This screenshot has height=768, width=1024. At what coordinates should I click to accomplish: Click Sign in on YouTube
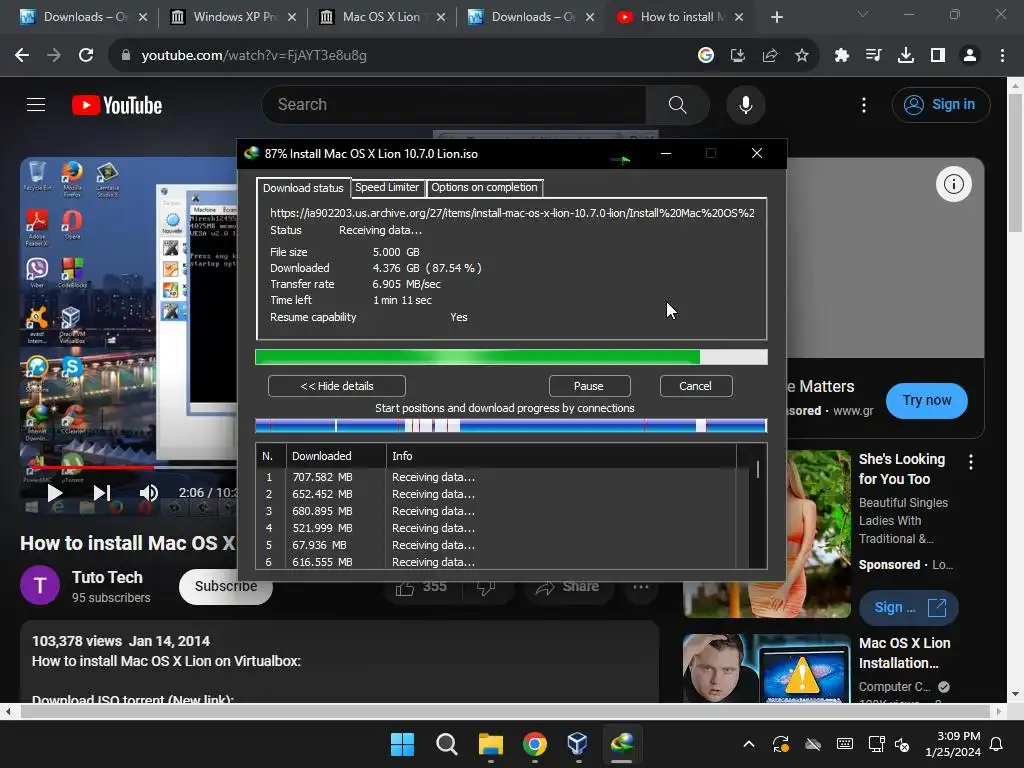click(x=941, y=104)
